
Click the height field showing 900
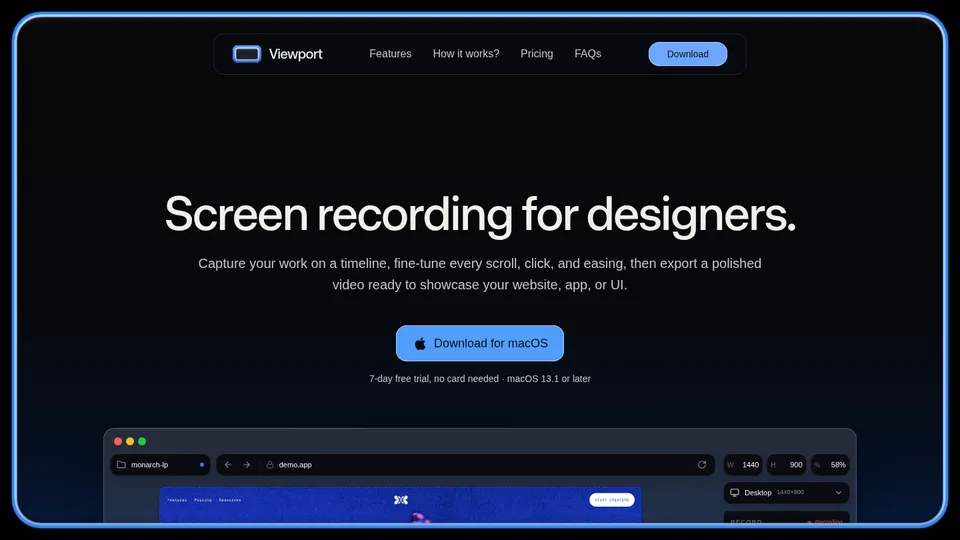[x=786, y=465]
